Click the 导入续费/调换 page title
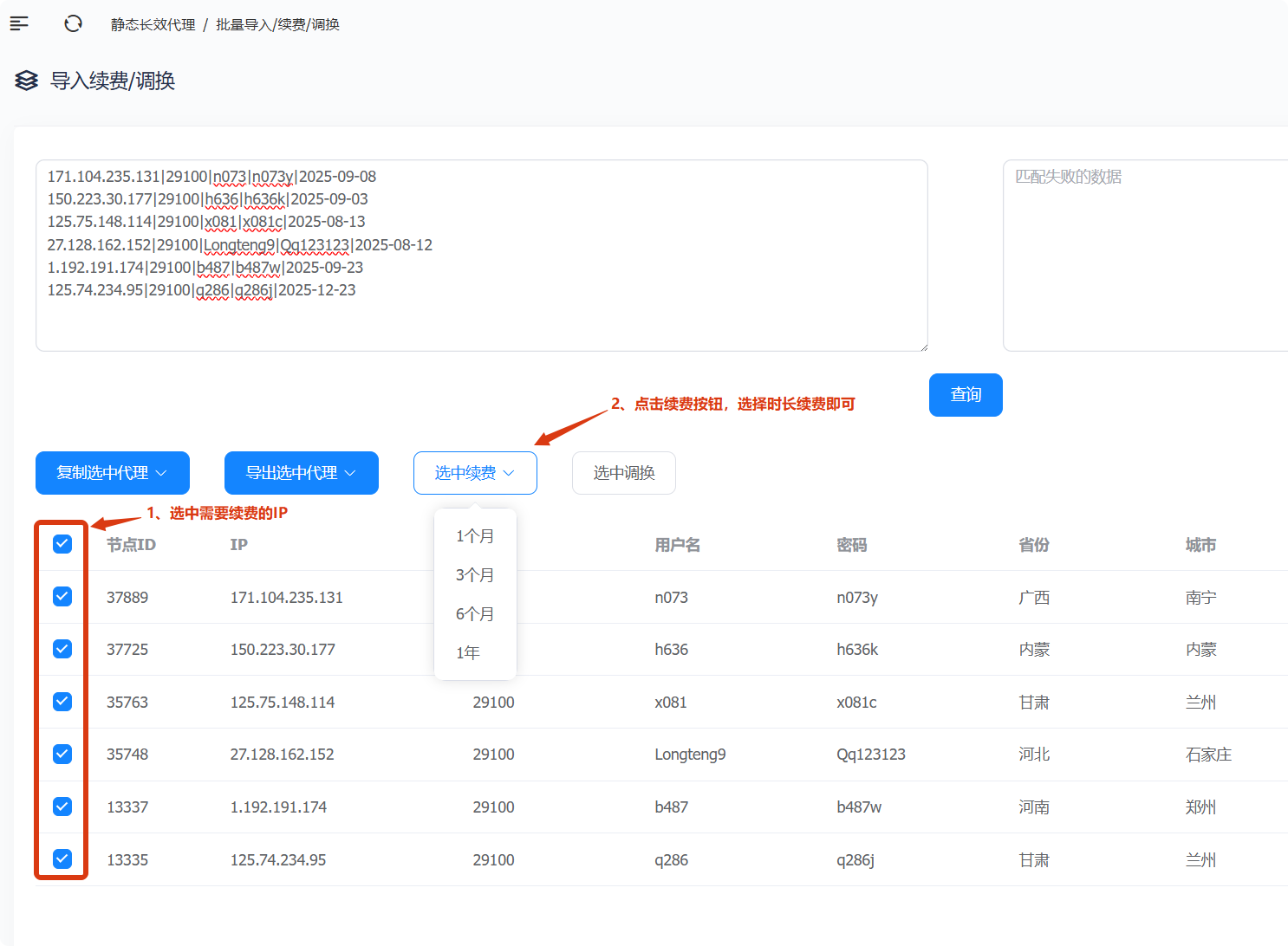This screenshot has height=946, width=1288. [113, 81]
